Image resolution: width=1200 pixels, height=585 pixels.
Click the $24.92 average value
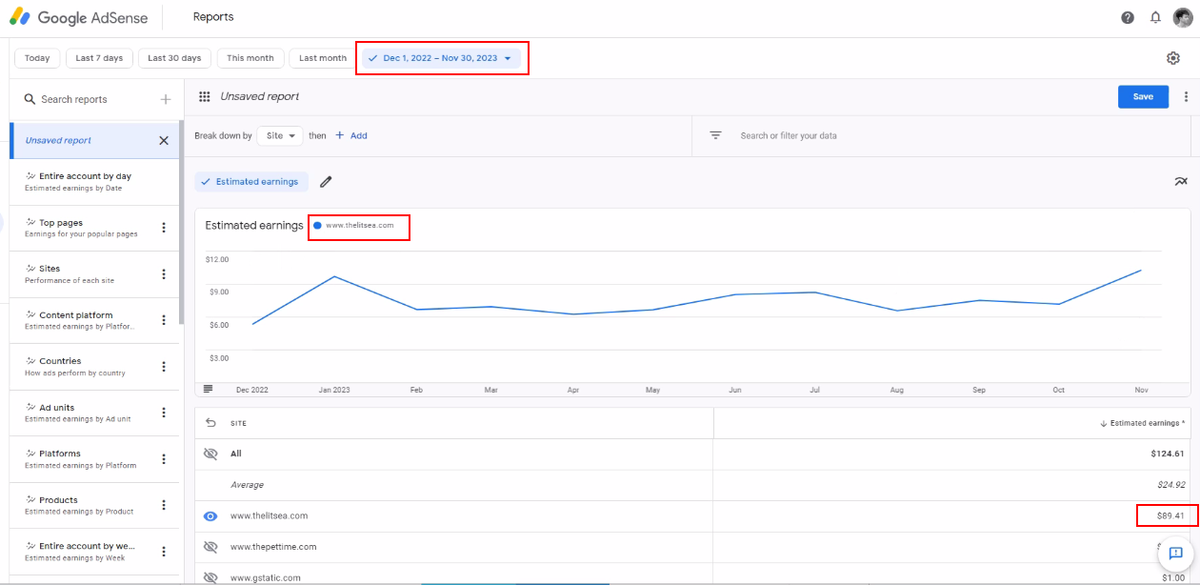pos(1169,485)
